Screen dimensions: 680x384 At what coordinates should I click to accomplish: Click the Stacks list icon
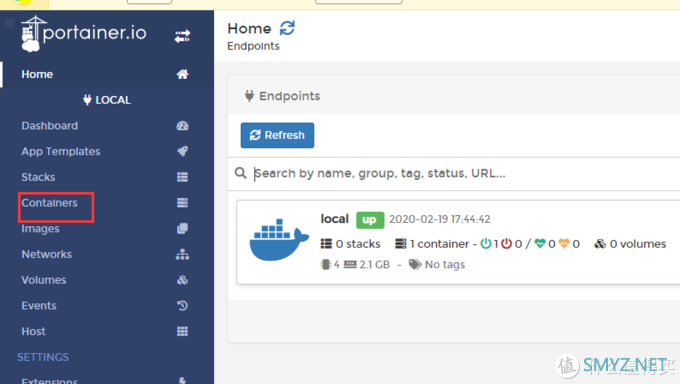[x=182, y=177]
